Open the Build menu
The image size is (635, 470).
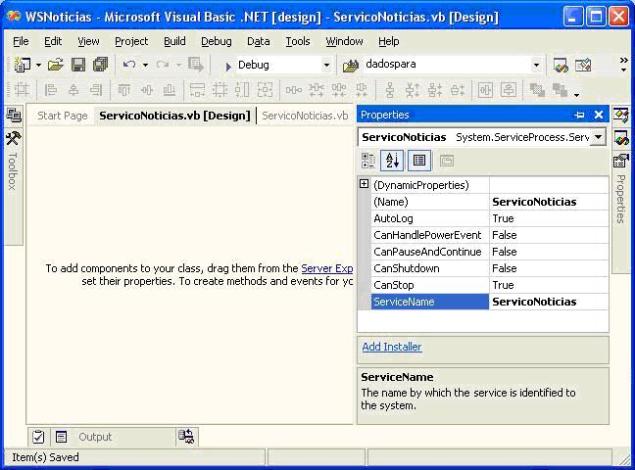pyautogui.click(x=175, y=41)
